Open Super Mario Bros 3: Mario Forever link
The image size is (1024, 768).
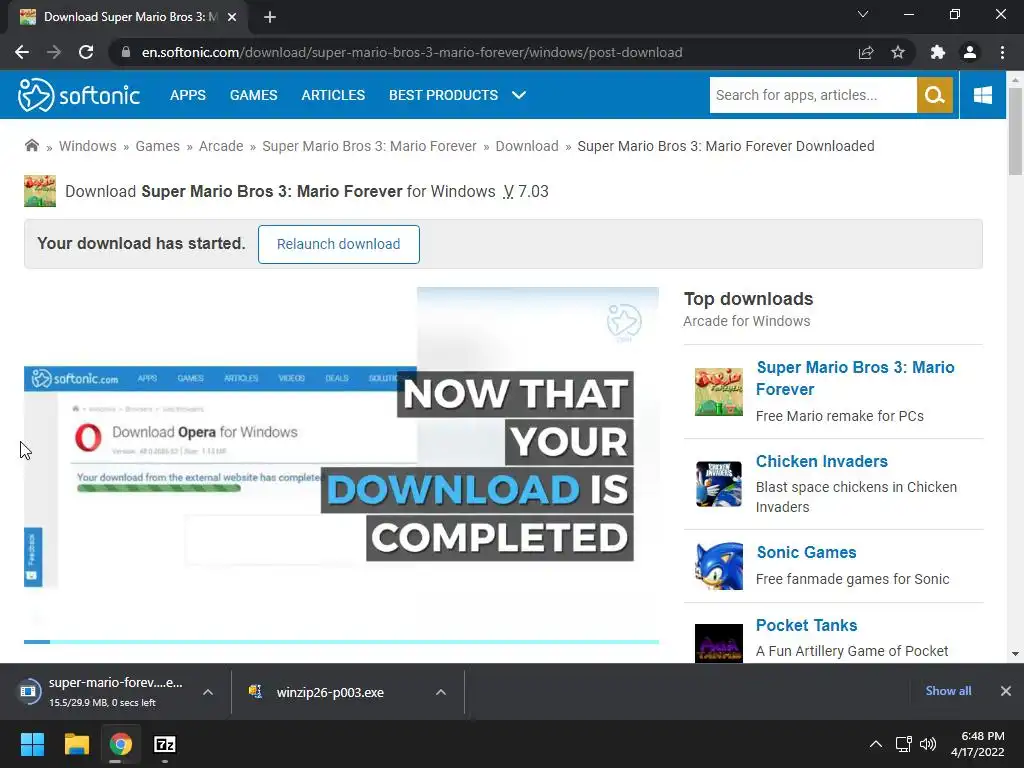[855, 378]
